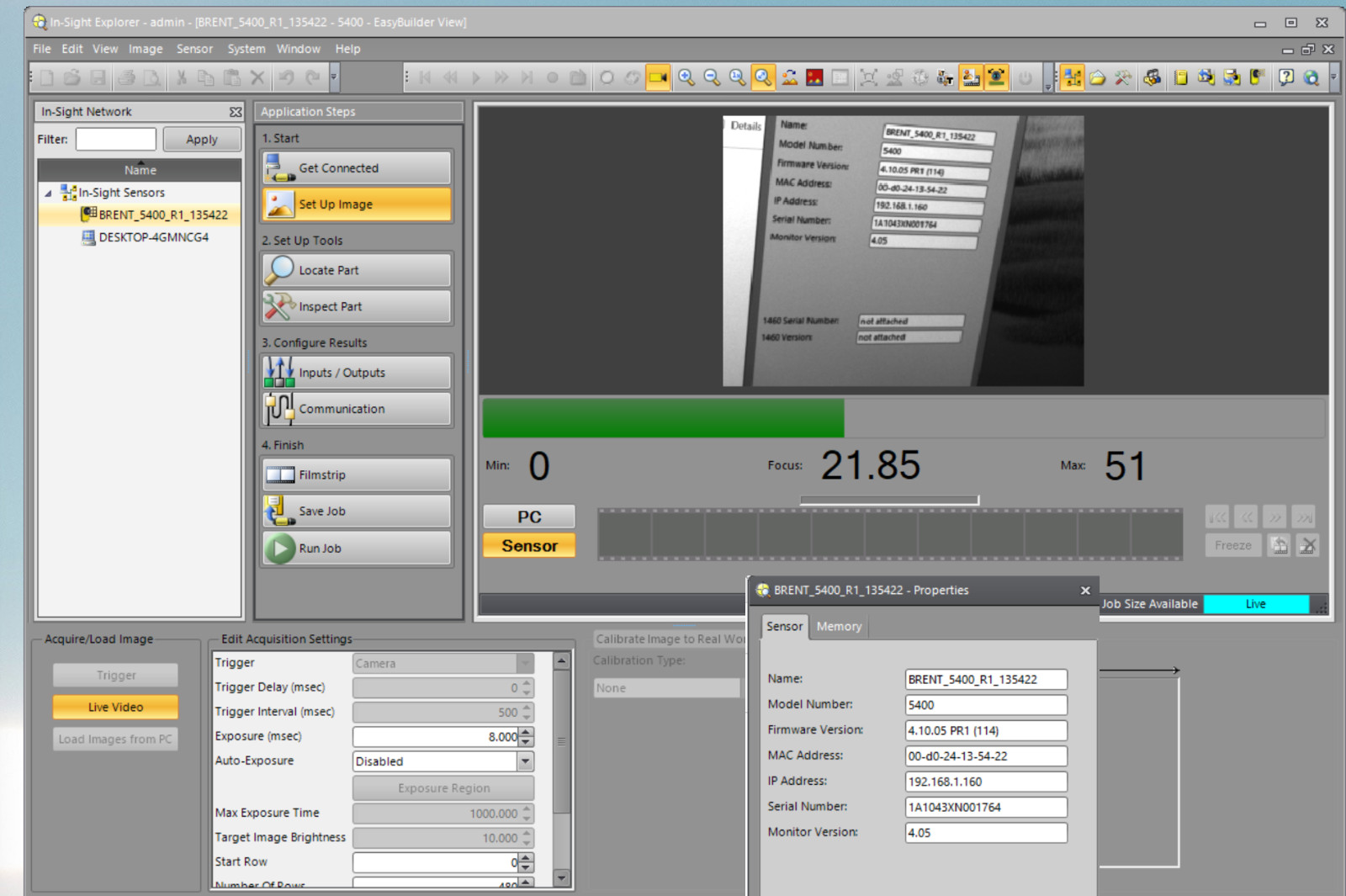The width and height of the screenshot is (1346, 896).
Task: Toggle the camera sensor display toolbar icon
Action: (997, 78)
